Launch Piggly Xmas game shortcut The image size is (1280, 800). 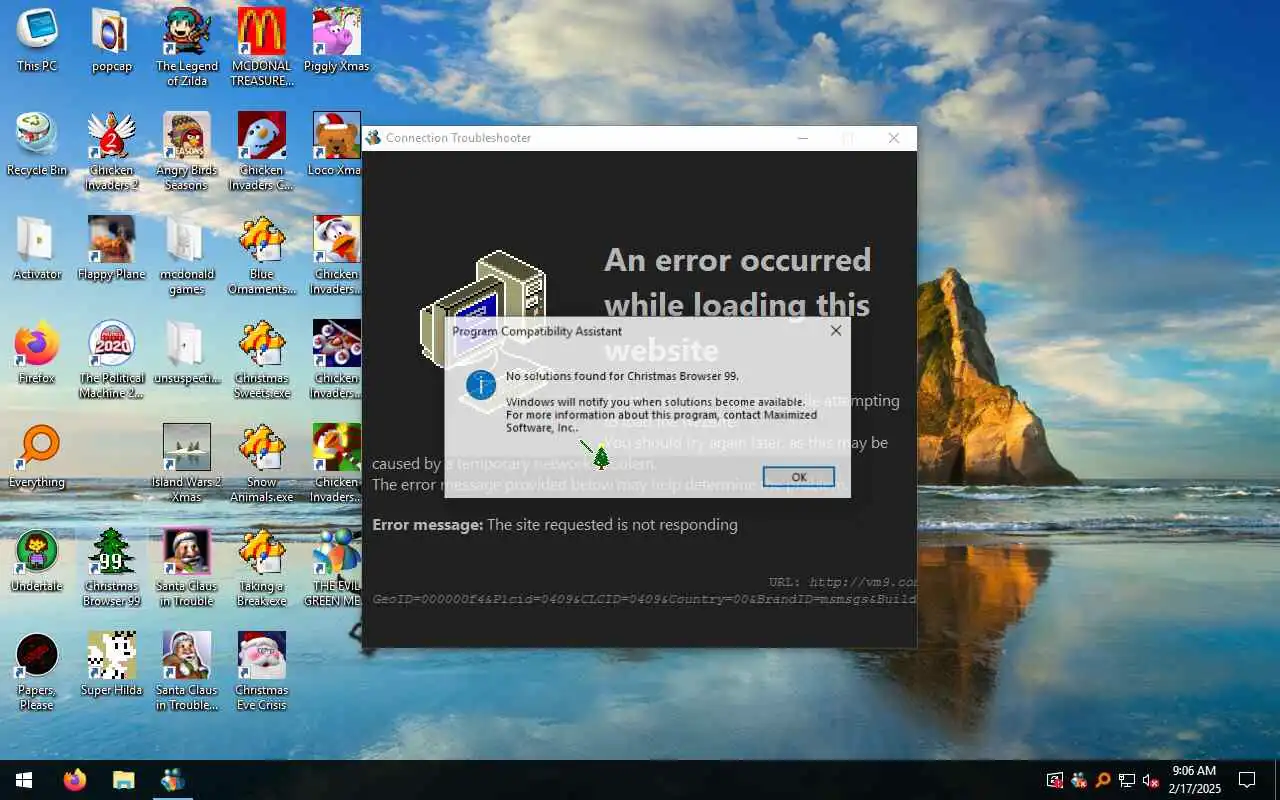click(337, 40)
